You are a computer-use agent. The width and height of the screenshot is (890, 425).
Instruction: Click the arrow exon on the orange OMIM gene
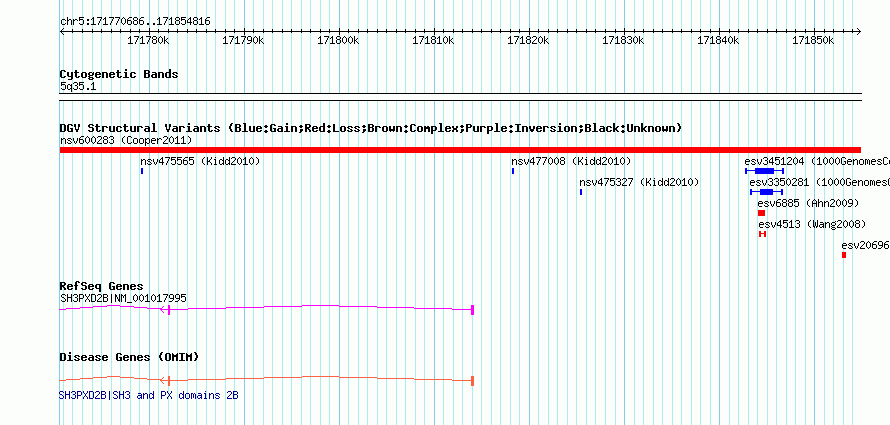click(165, 381)
